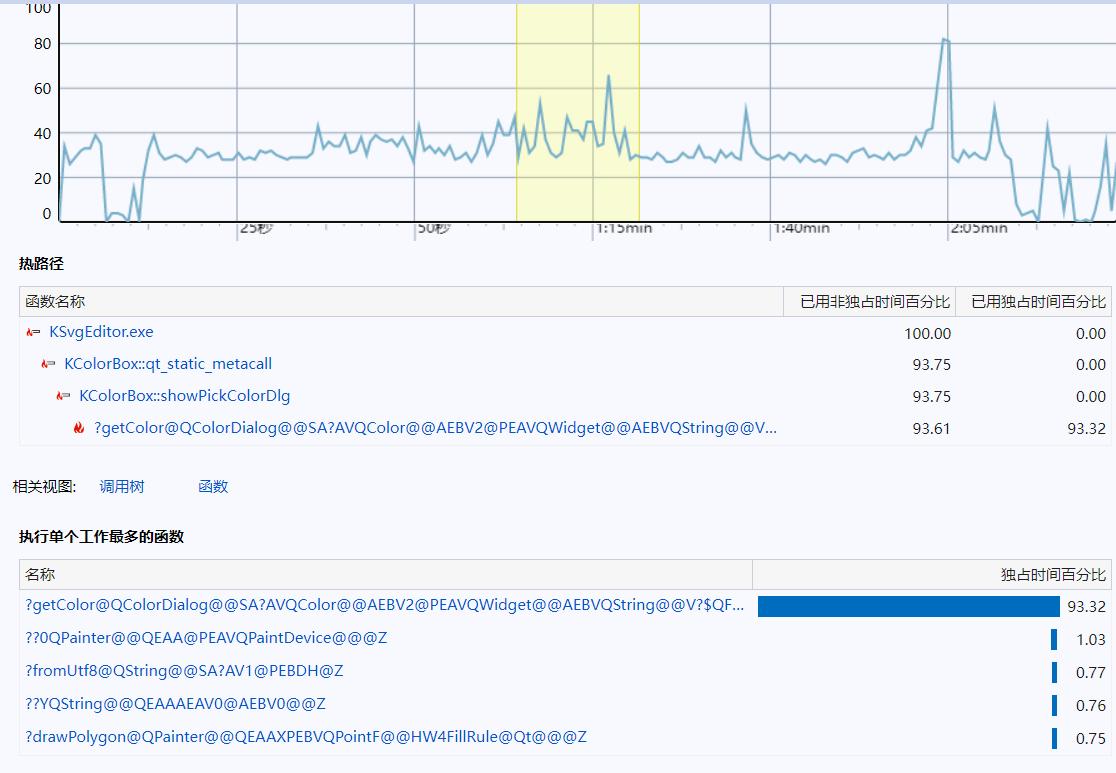Click the 0.00 exclusive value for showPickColorDlg
This screenshot has height=773, width=1116.
[1090, 396]
